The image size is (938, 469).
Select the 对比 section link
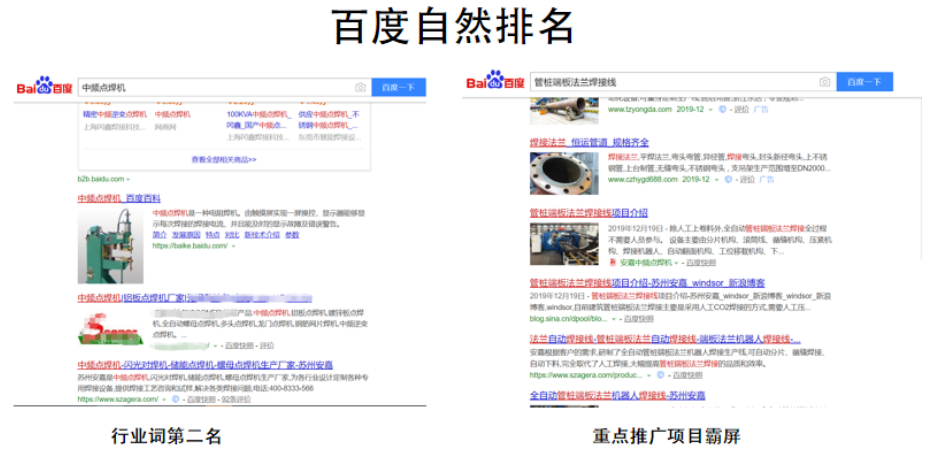click(232, 235)
